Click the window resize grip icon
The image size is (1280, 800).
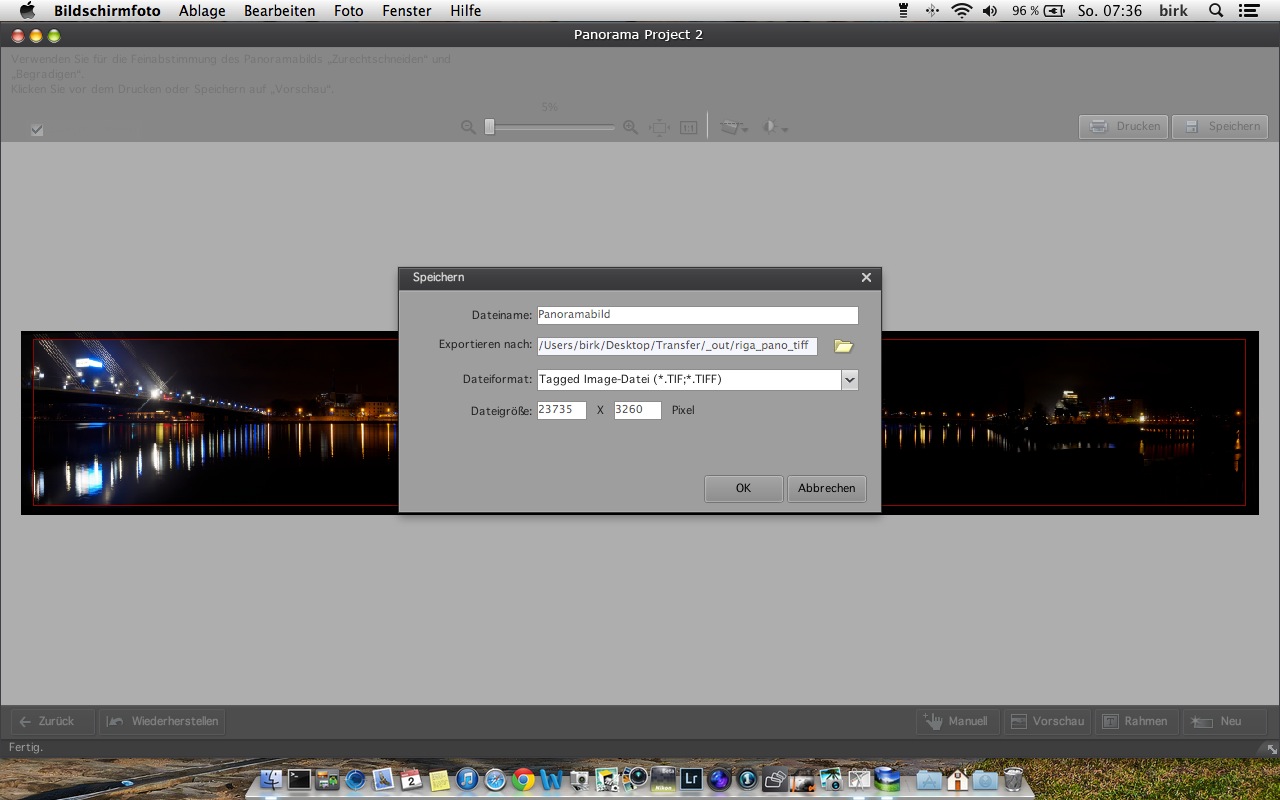[x=1271, y=748]
